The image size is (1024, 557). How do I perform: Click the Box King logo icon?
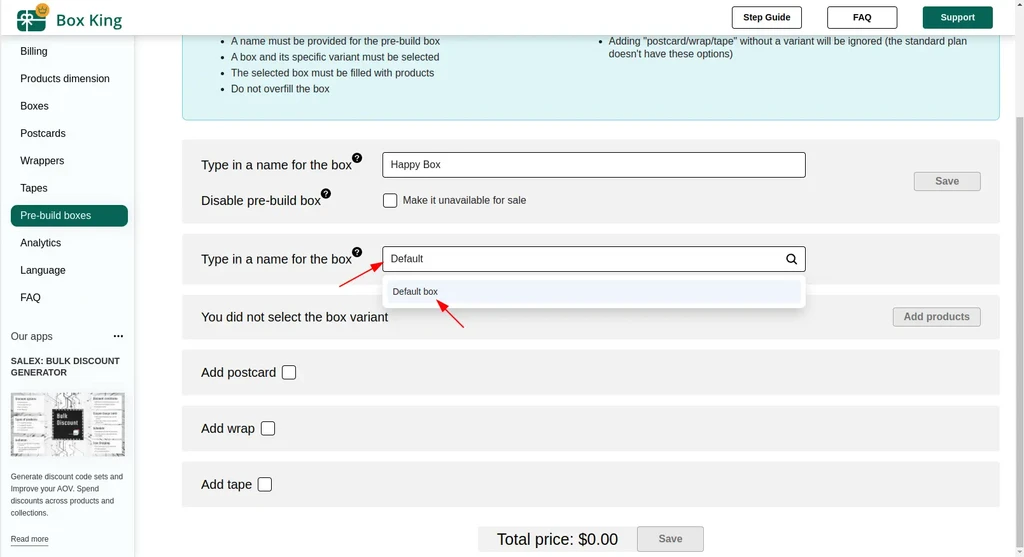(32, 18)
